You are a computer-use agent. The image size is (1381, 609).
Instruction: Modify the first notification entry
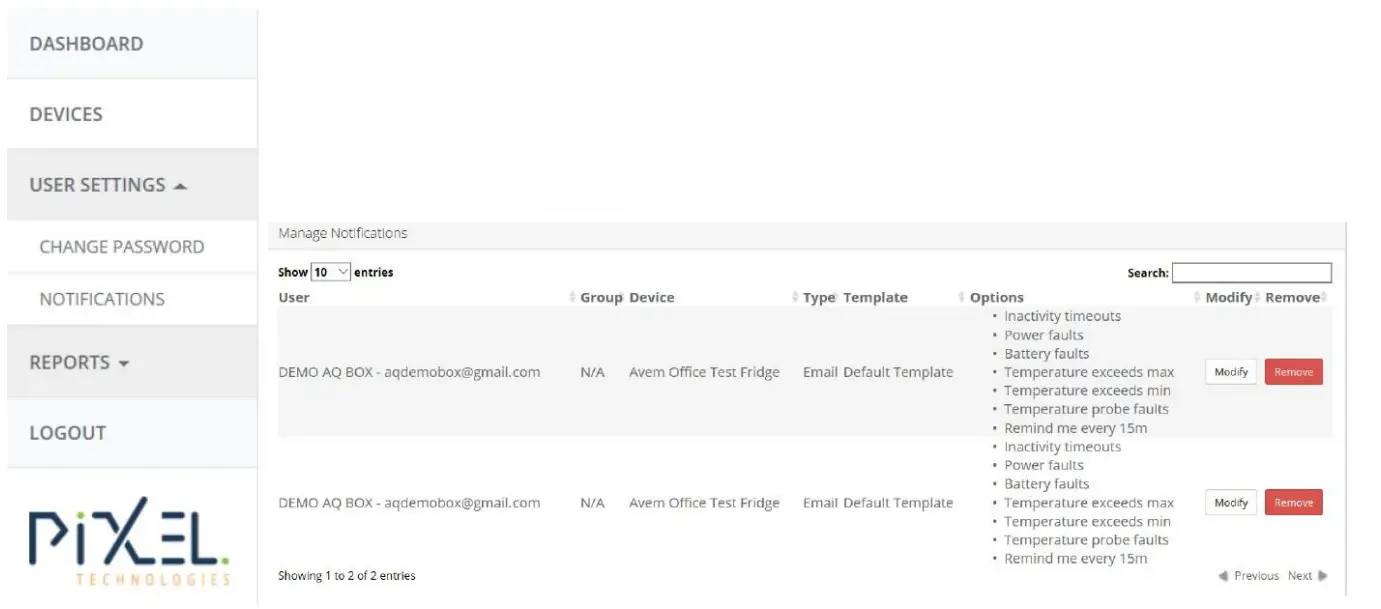point(1230,372)
